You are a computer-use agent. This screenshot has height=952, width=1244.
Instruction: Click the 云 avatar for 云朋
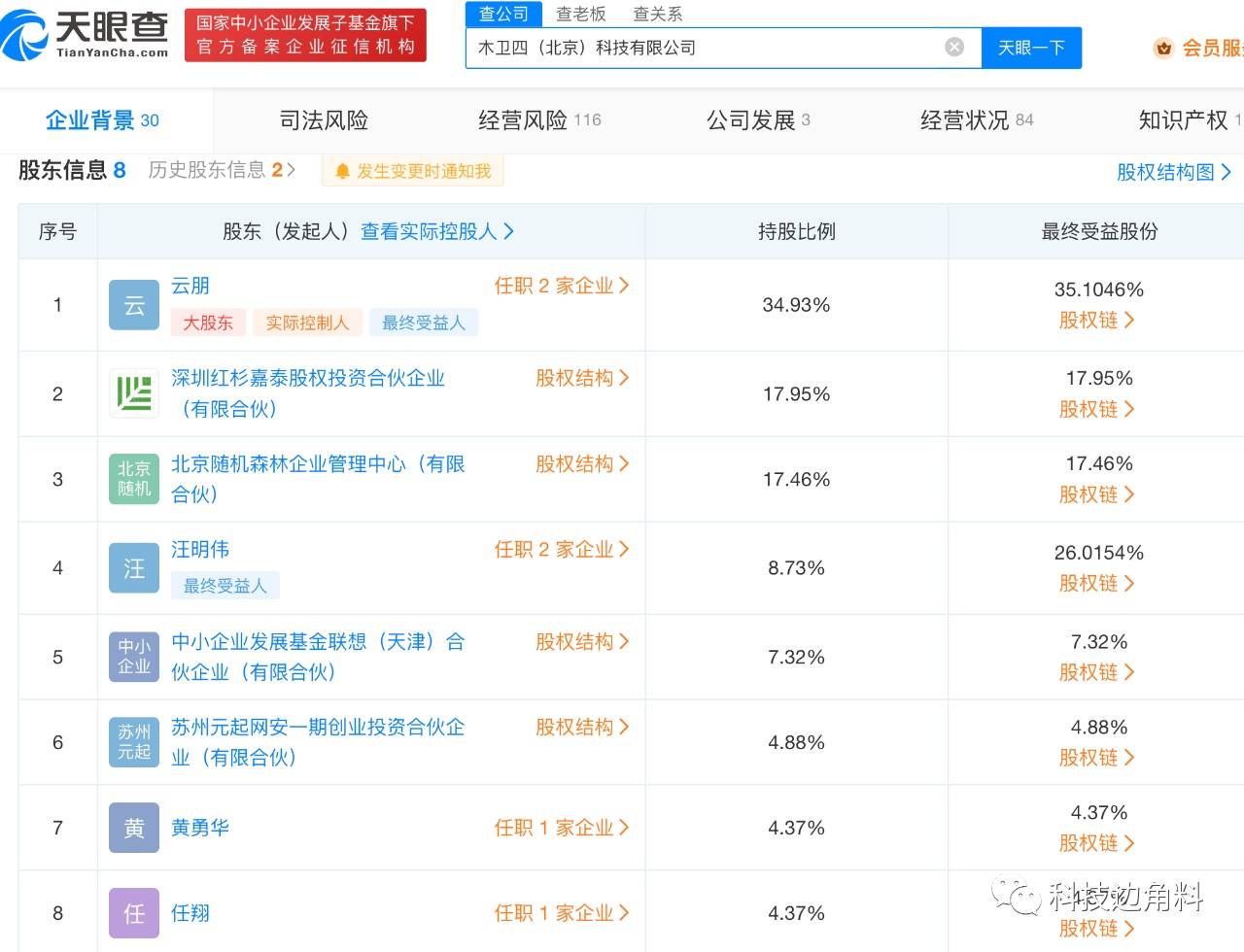click(134, 305)
